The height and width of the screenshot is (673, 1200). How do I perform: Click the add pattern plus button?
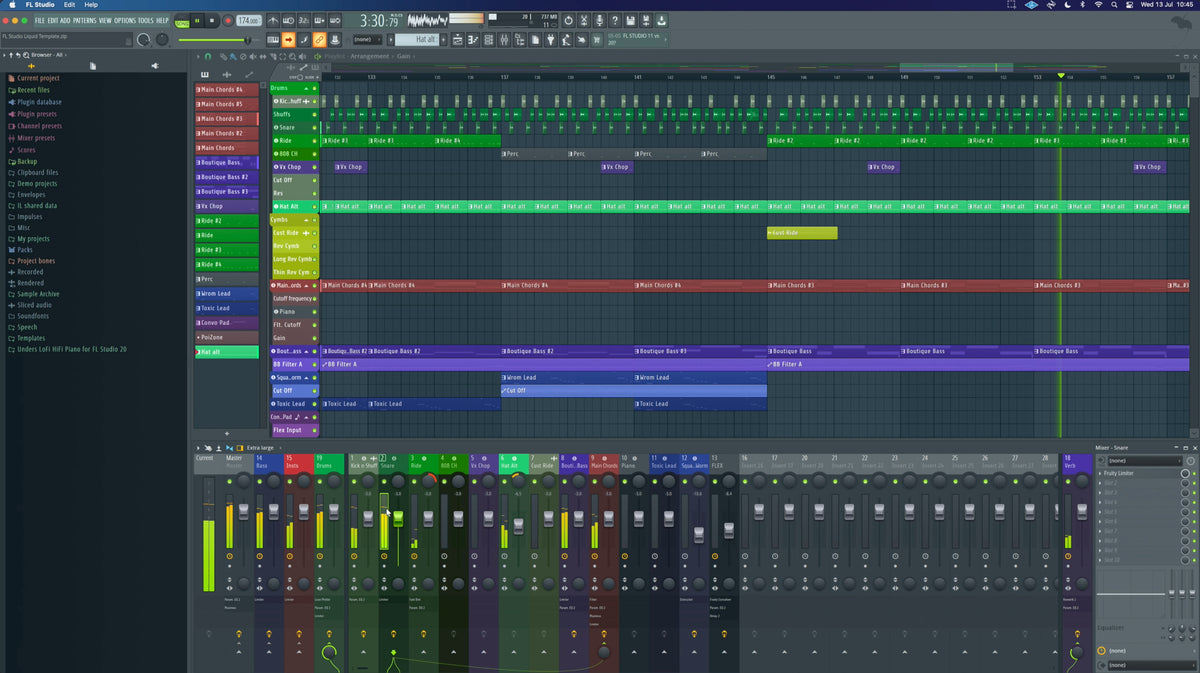click(x=227, y=434)
